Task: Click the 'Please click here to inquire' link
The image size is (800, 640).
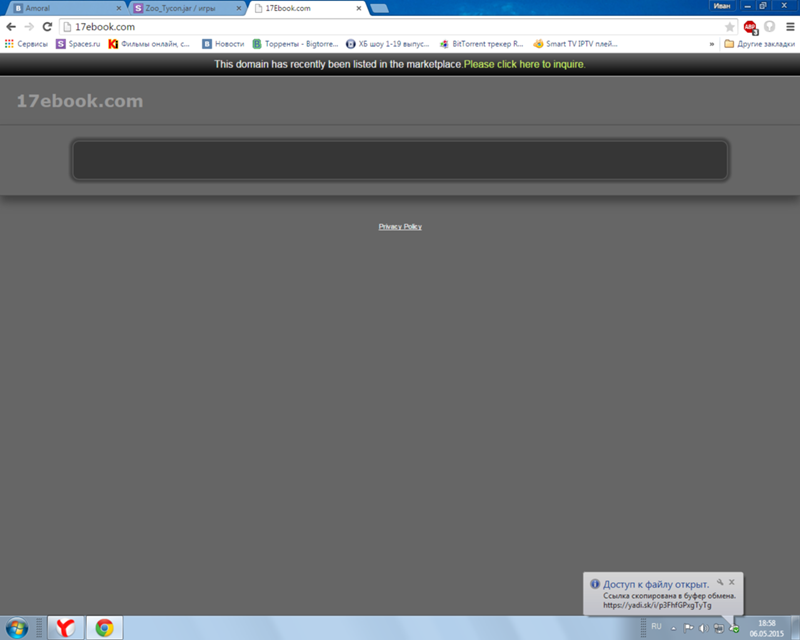Action: (x=524, y=64)
